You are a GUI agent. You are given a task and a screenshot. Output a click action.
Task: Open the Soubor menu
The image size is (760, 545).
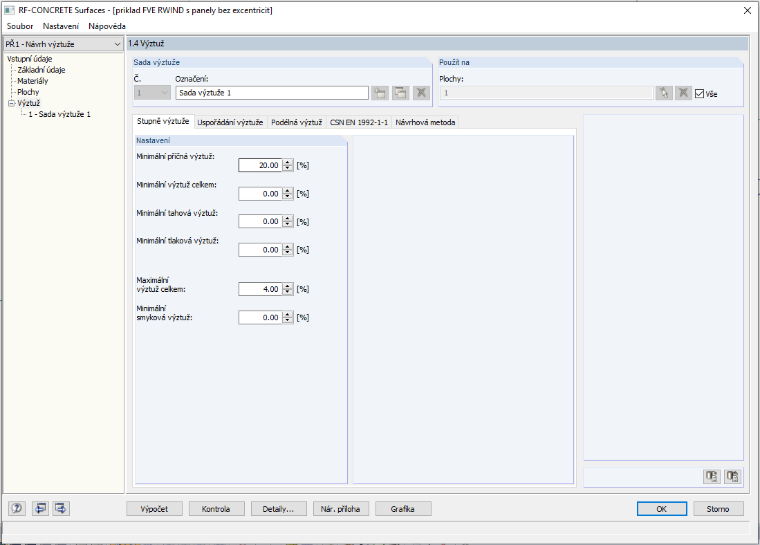pyautogui.click(x=20, y=26)
